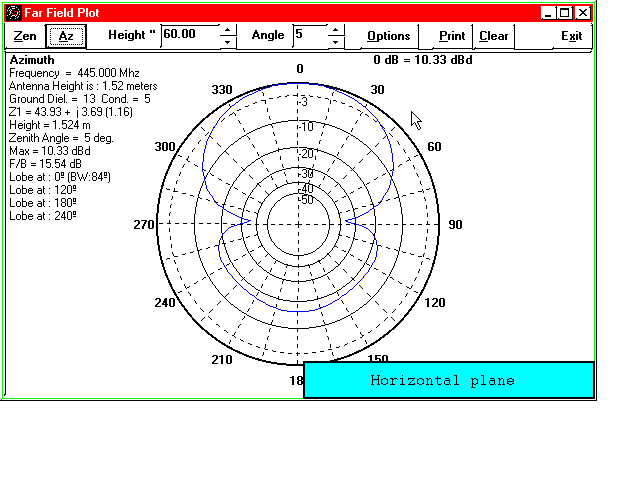
Task: Open the Options button
Action: coord(388,36)
